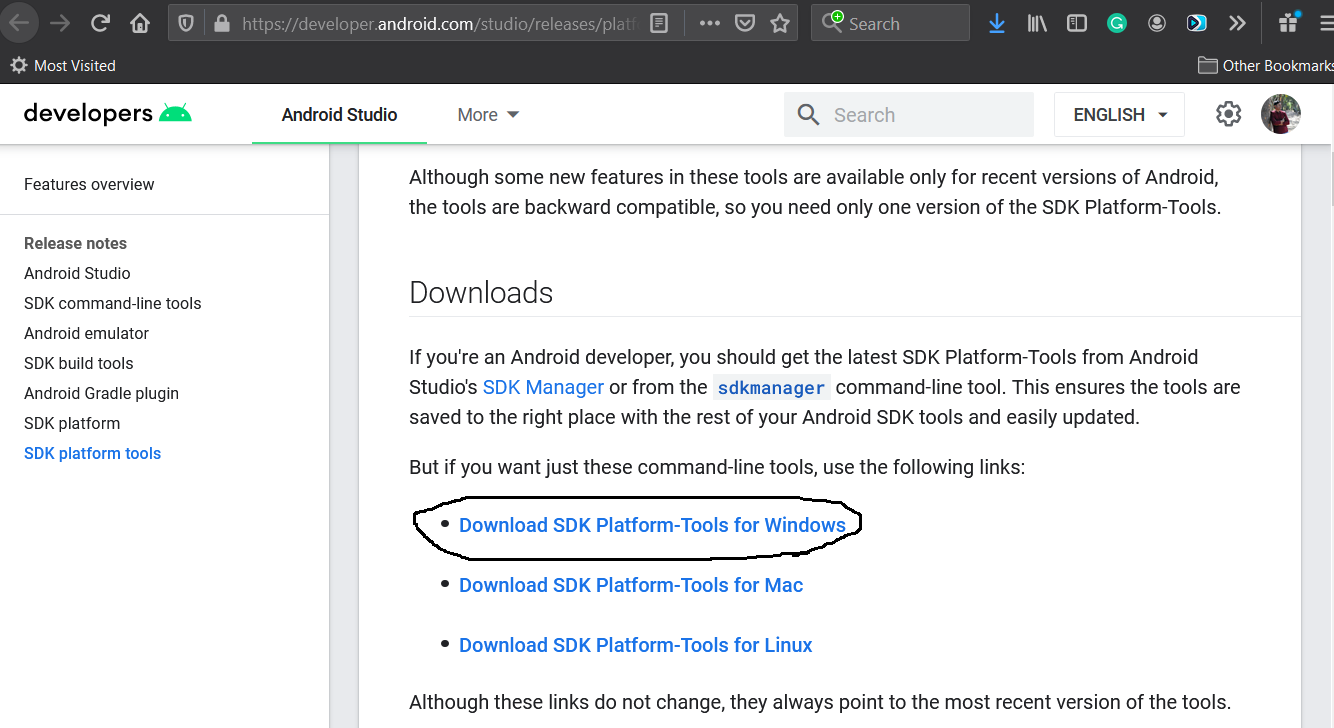The height and width of the screenshot is (728, 1334).
Task: Open the settings gear icon
Action: (1228, 115)
